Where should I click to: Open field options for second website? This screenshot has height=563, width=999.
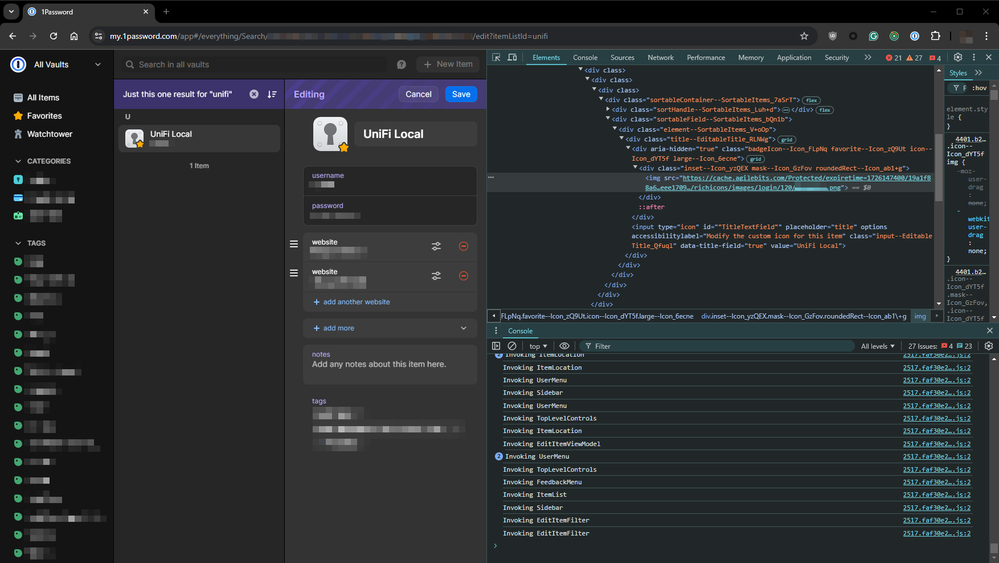(436, 276)
